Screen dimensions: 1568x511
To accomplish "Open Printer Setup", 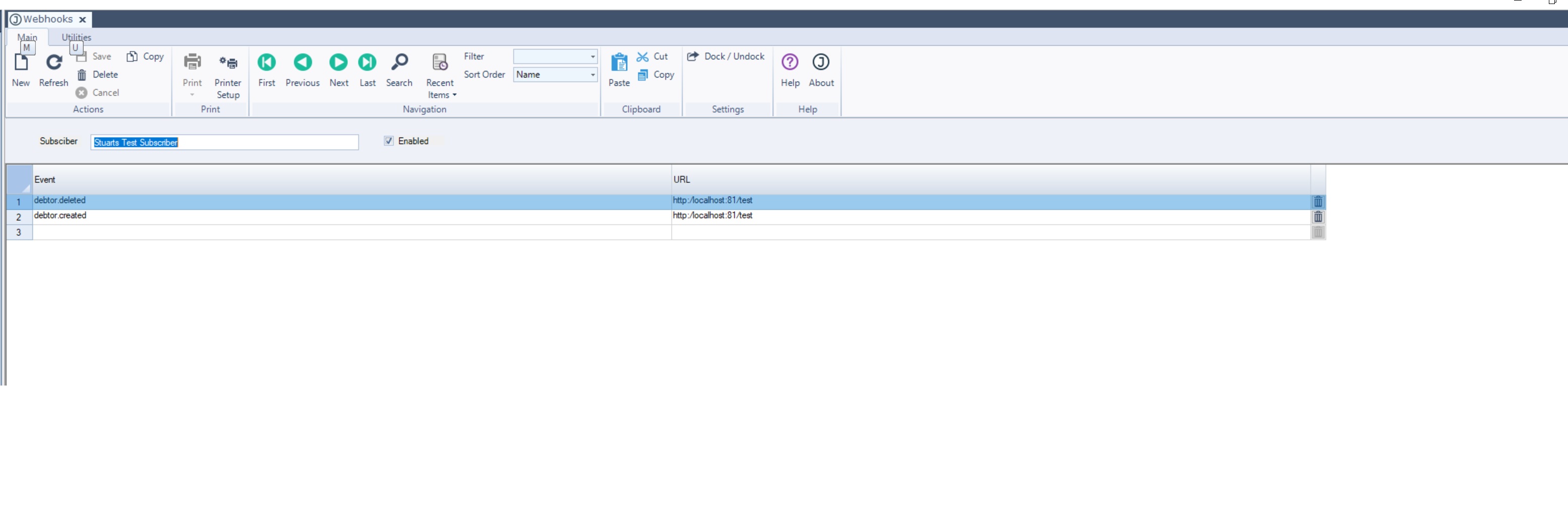I will [x=228, y=63].
